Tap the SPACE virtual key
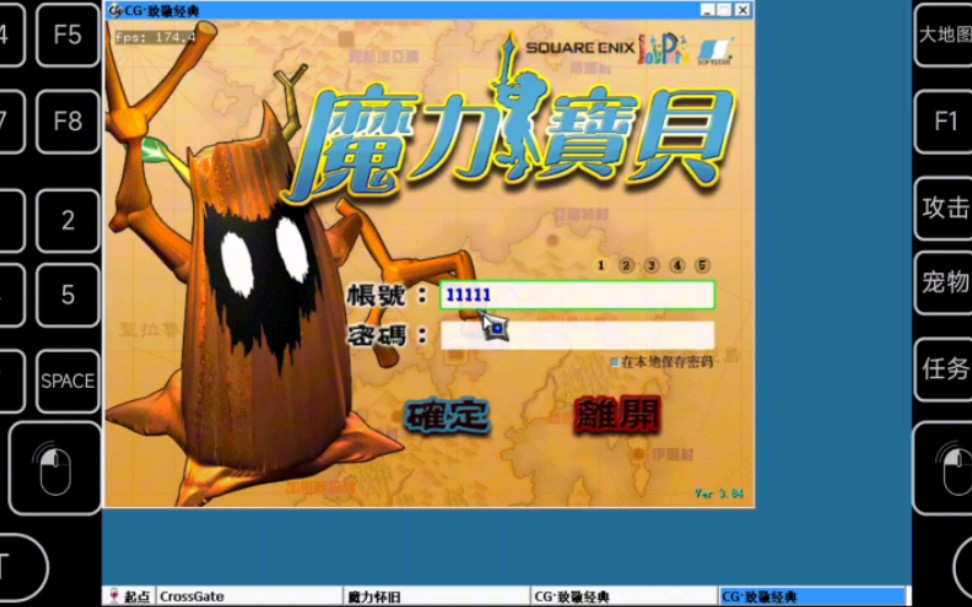Image resolution: width=972 pixels, height=607 pixels. 67,381
